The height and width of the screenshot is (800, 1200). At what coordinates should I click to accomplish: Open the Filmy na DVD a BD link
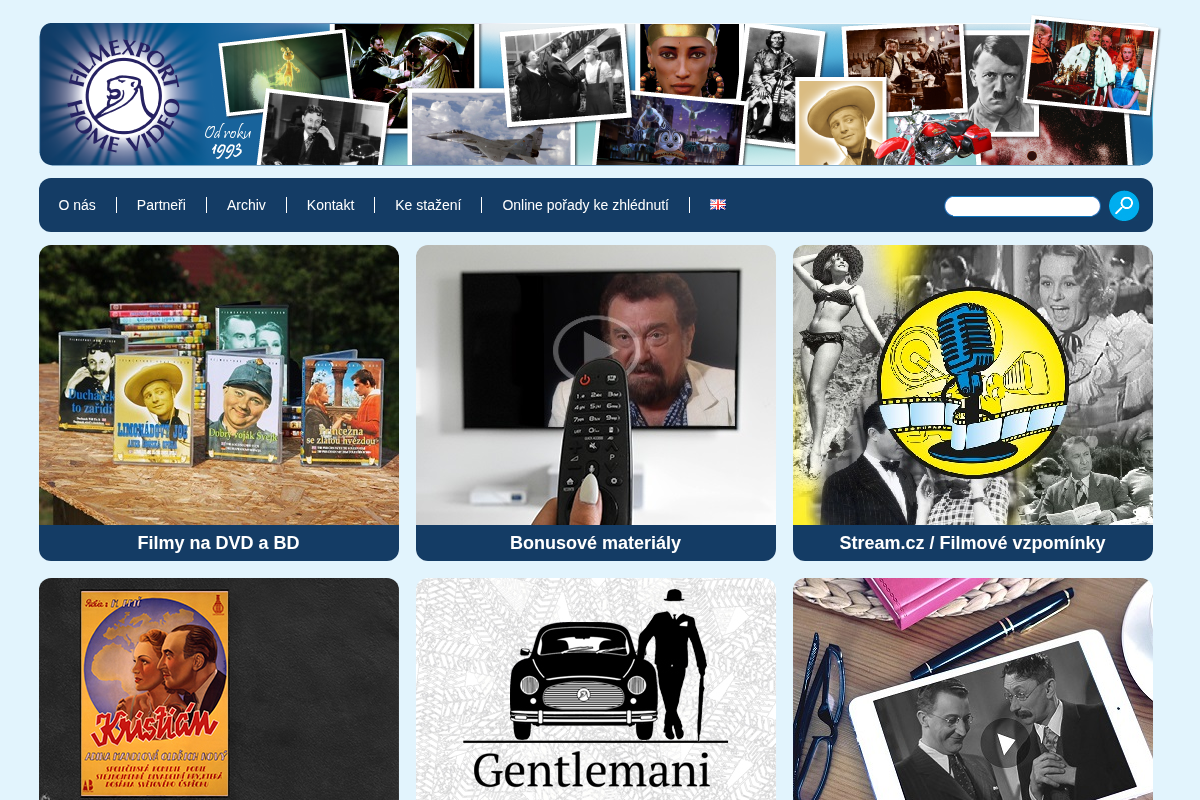[x=219, y=543]
